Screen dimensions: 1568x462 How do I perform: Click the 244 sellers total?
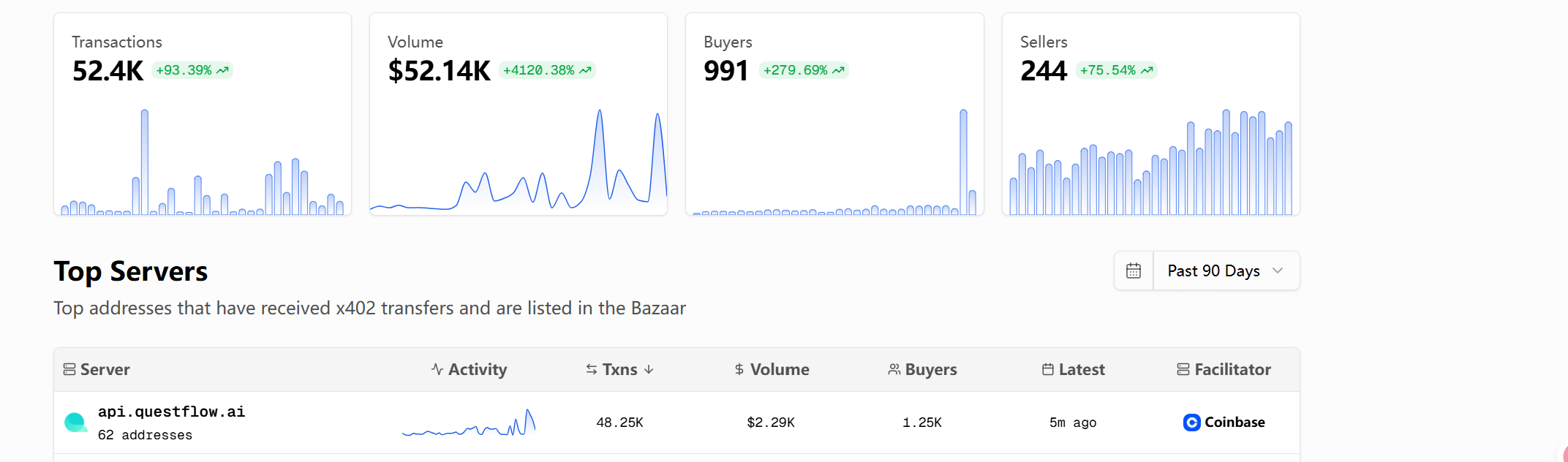tap(1044, 71)
